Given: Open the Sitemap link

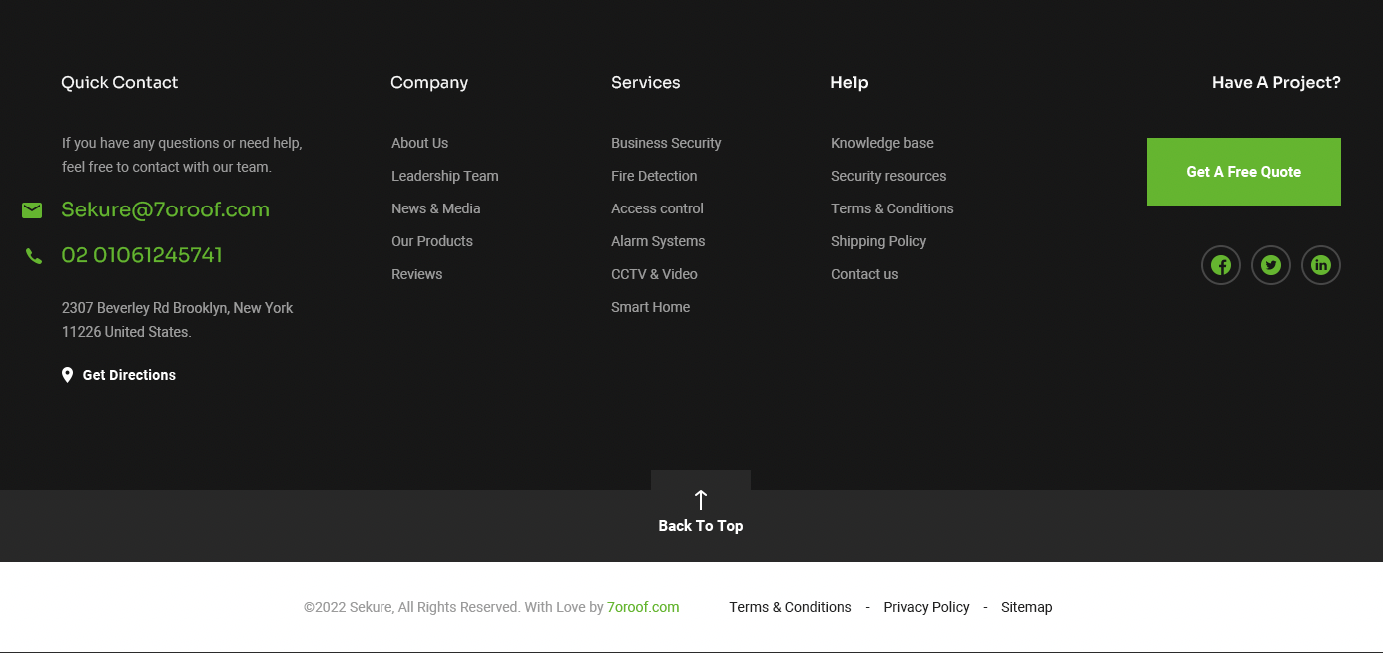Looking at the screenshot, I should tap(1026, 607).
